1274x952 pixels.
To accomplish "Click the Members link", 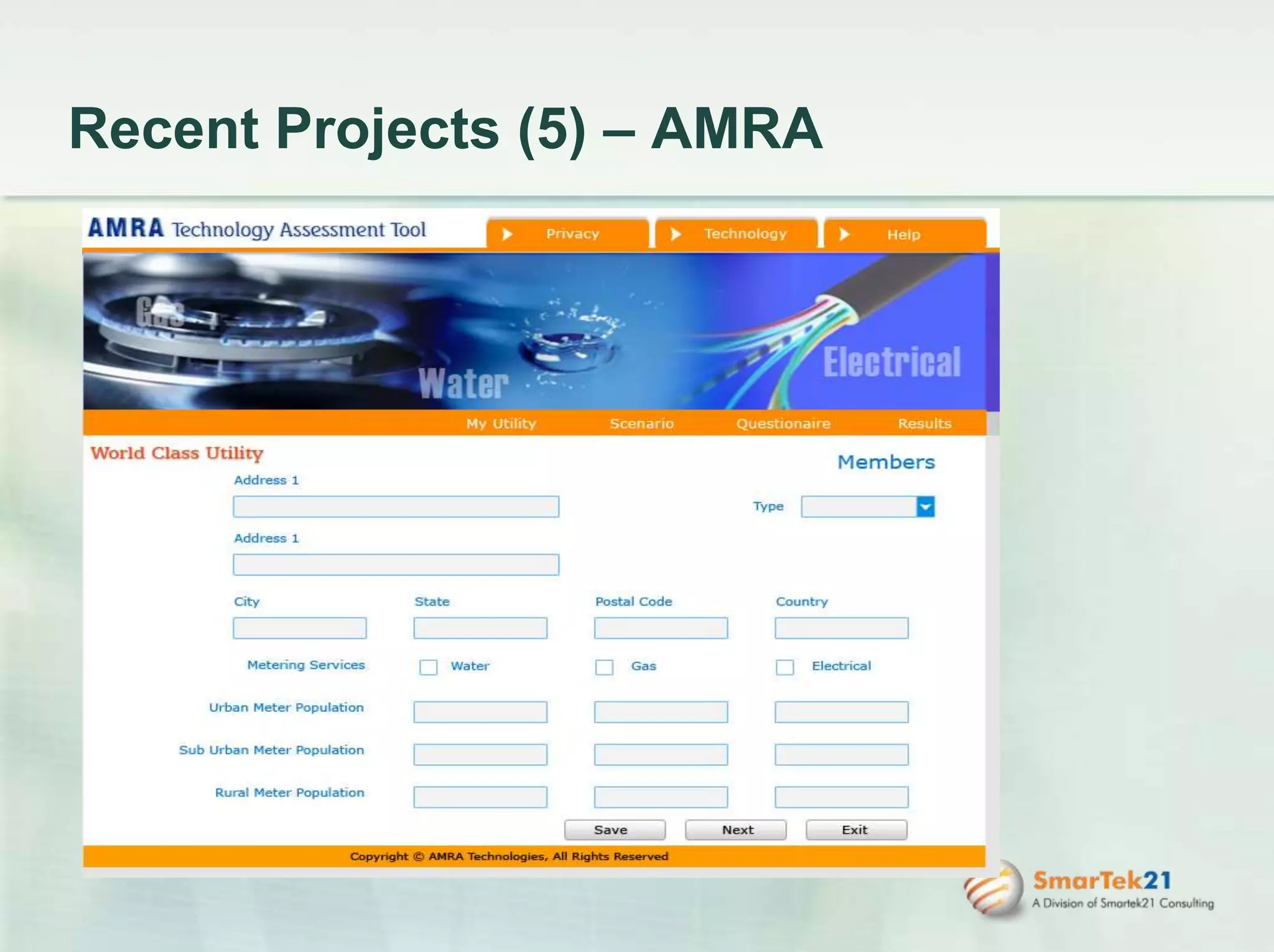I will pos(886,462).
